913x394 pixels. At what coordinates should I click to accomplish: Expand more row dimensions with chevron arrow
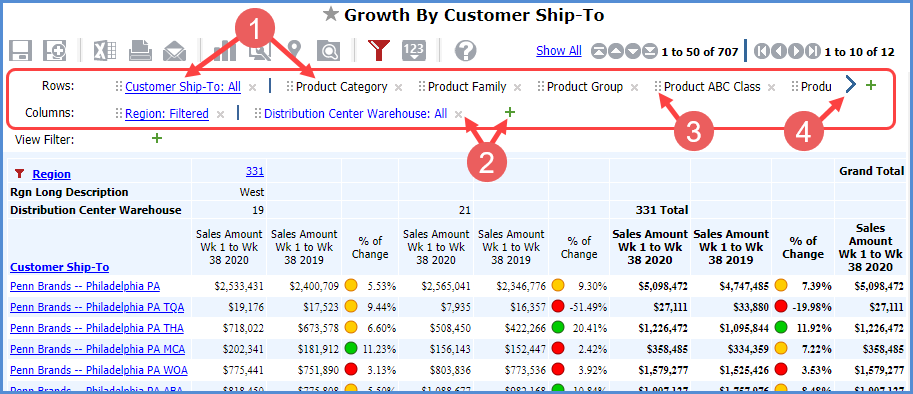click(850, 86)
